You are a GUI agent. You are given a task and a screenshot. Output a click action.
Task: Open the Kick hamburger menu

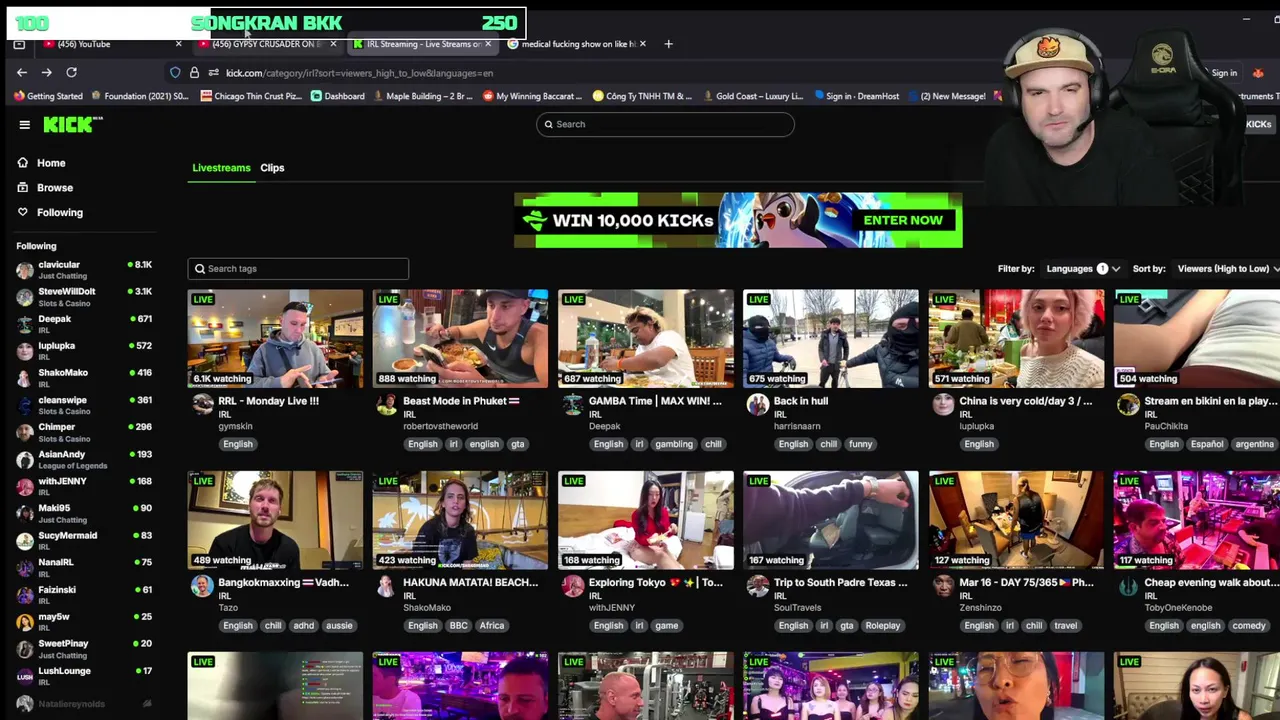pos(24,124)
